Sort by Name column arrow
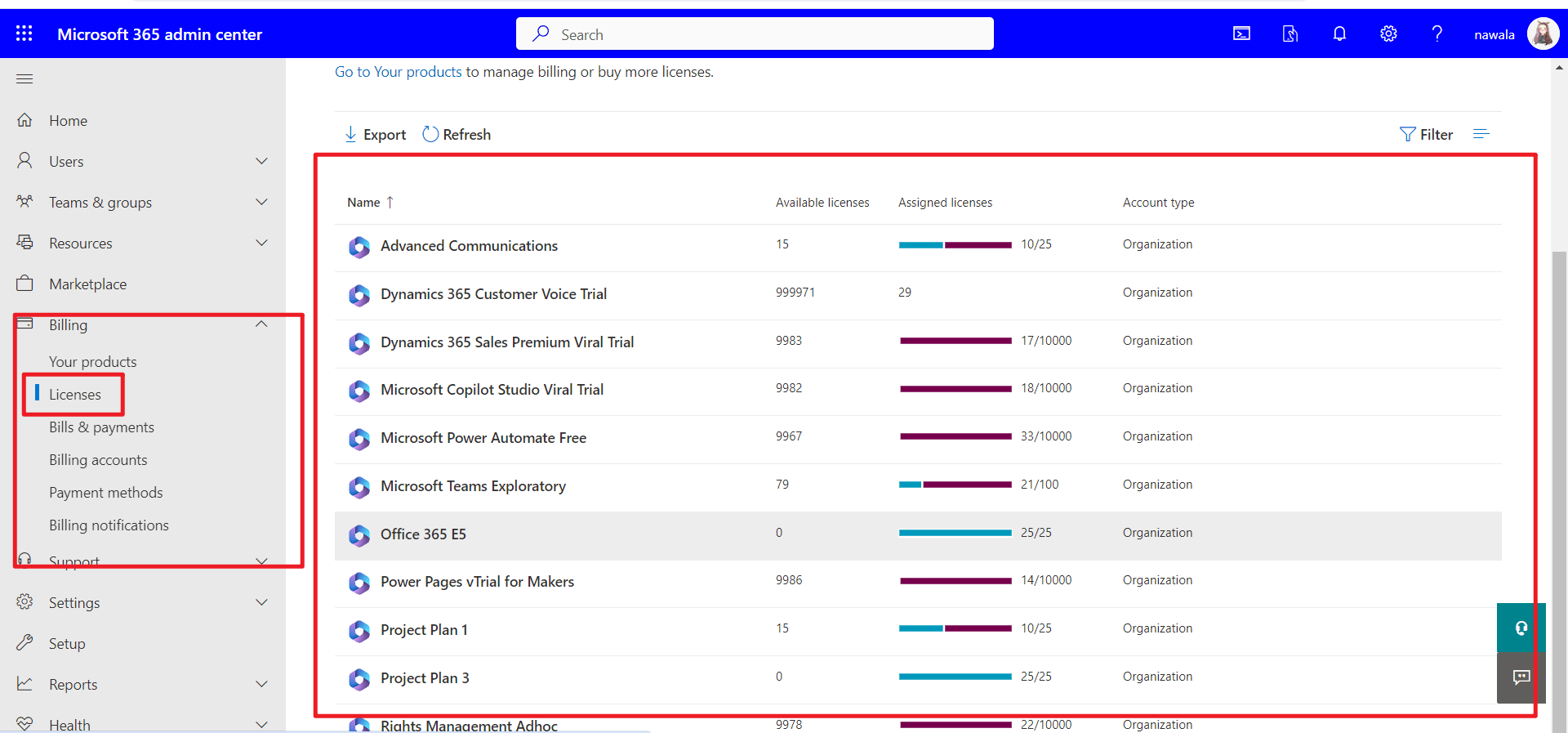This screenshot has height=733, width=1568. pyautogui.click(x=390, y=202)
